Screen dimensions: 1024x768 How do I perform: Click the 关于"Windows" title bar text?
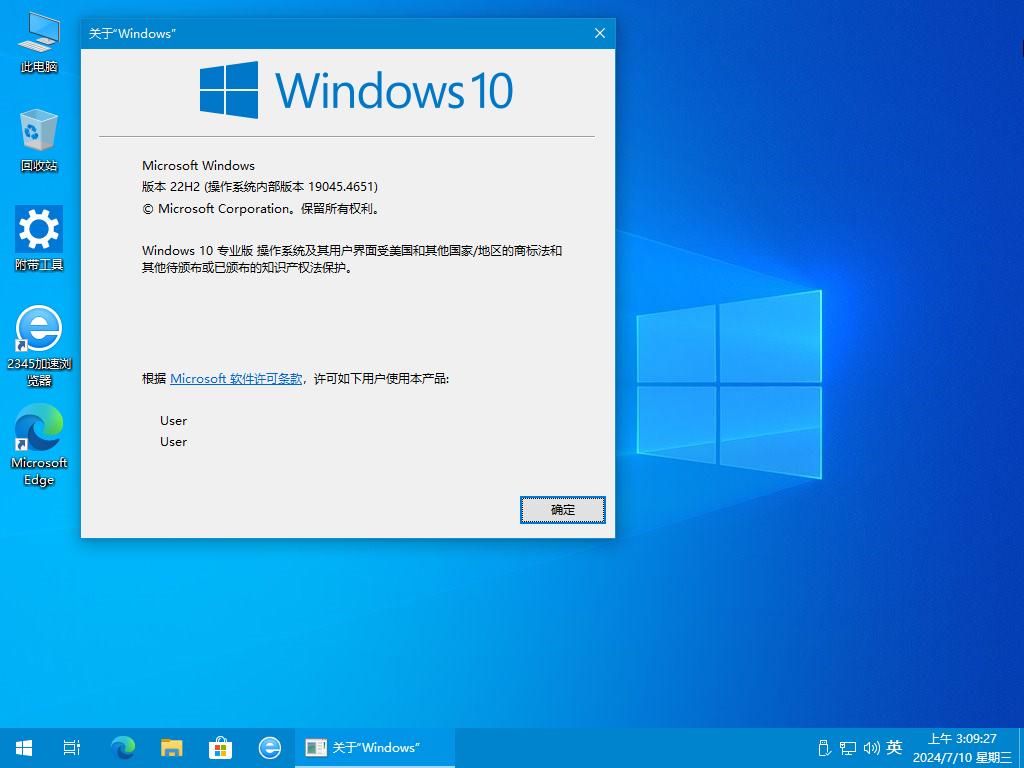(x=133, y=34)
